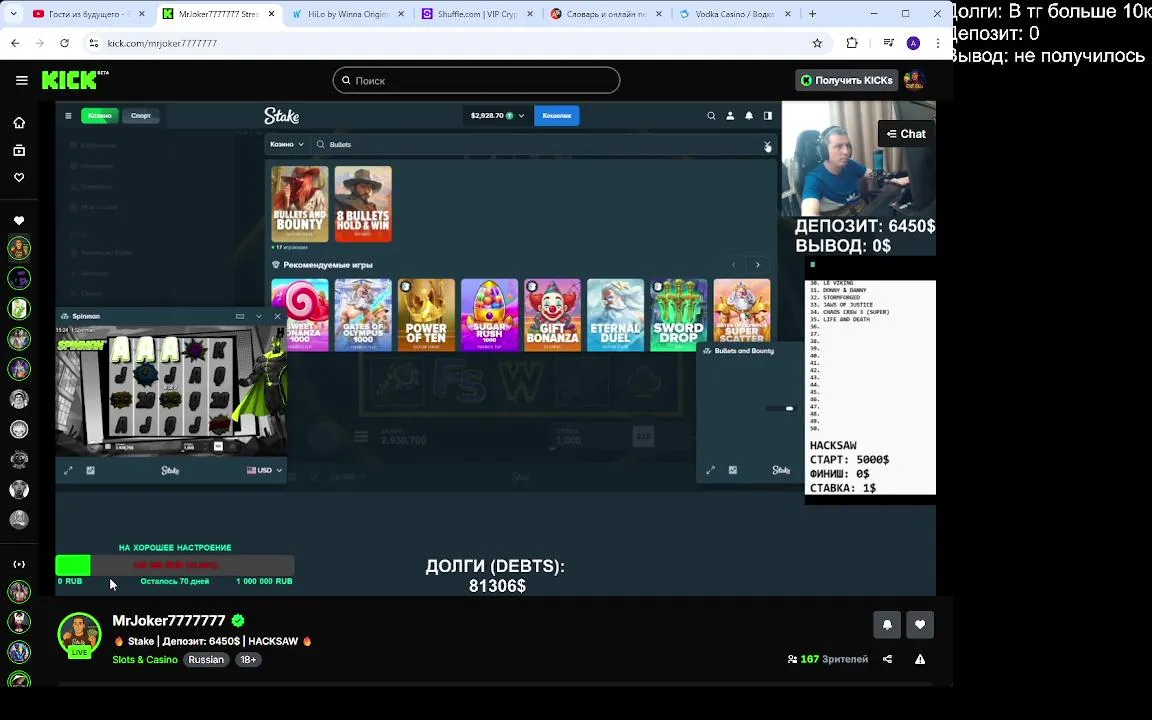The width and height of the screenshot is (1152, 720).
Task: Click recommended channels broadcast icon in sidebar
Action: click(x=19, y=564)
